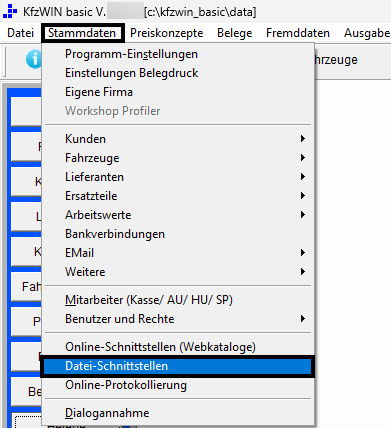Choose Einstellungen Belegdruck
The height and width of the screenshot is (428, 391).
coord(178,73)
